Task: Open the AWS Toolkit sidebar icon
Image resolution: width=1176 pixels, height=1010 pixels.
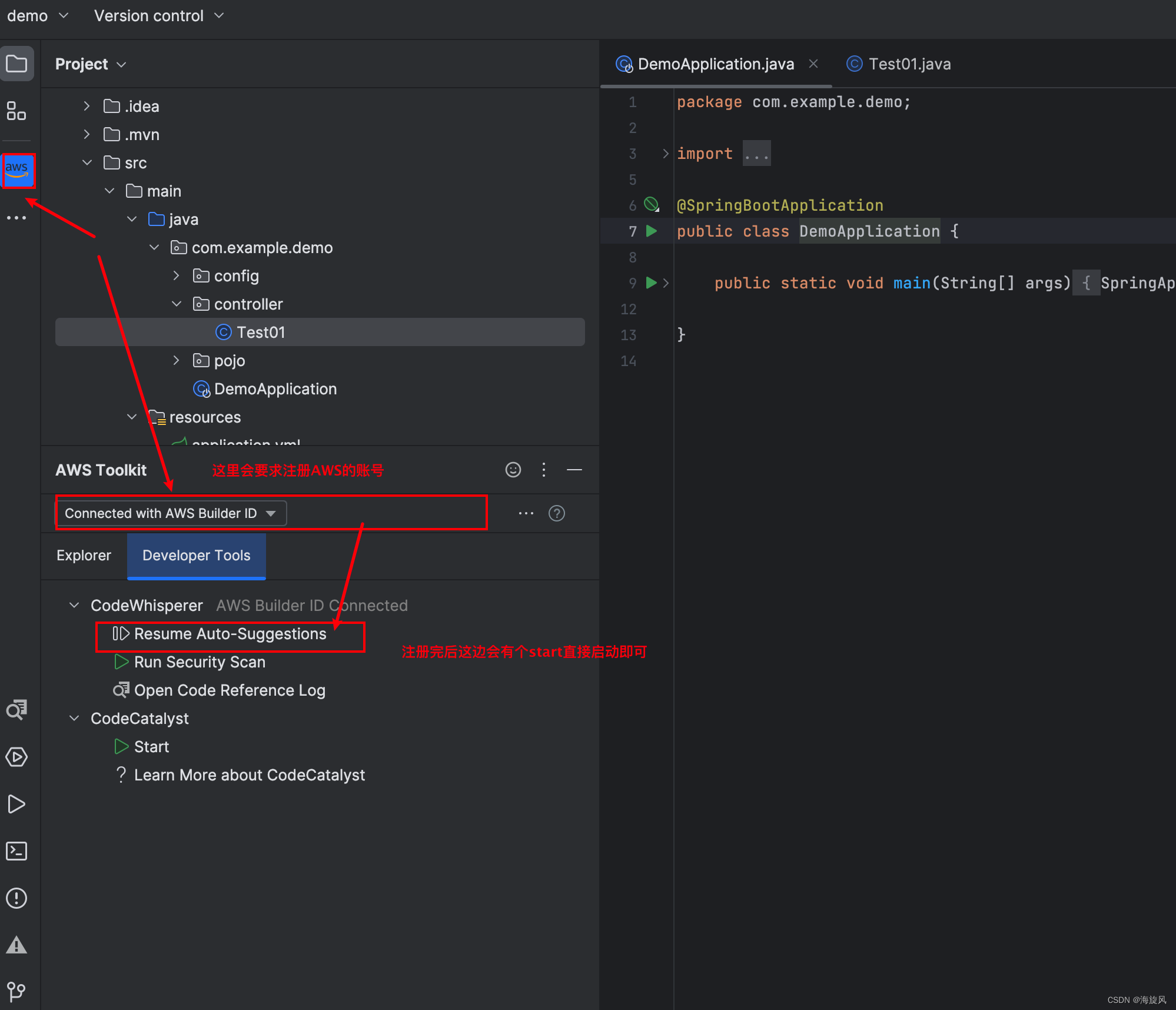Action: (18, 171)
